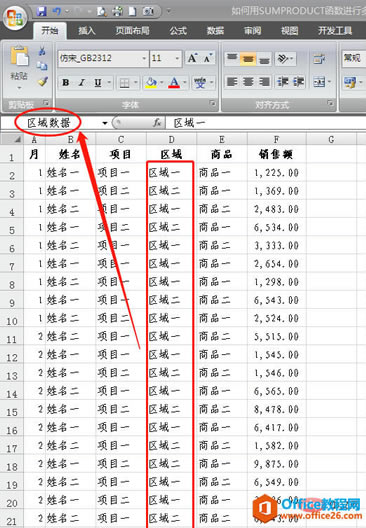Apply the yellow fill color bucket
This screenshot has width=366, height=528.
[x=151, y=82]
